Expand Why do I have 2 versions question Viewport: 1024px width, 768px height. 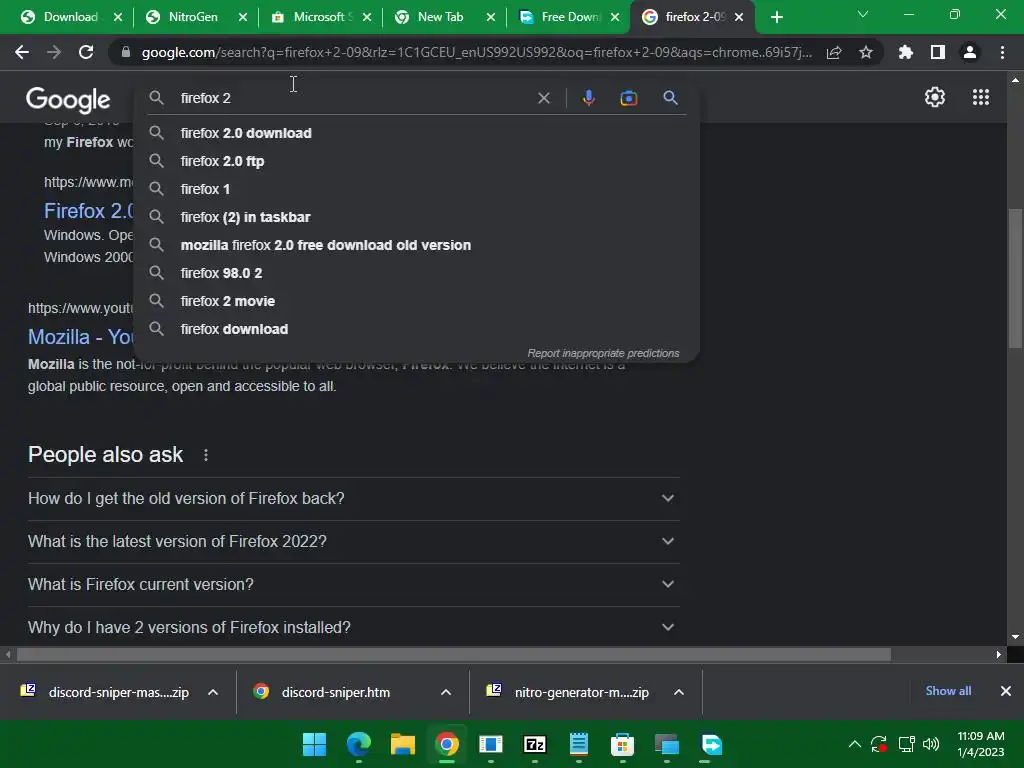[x=353, y=628]
